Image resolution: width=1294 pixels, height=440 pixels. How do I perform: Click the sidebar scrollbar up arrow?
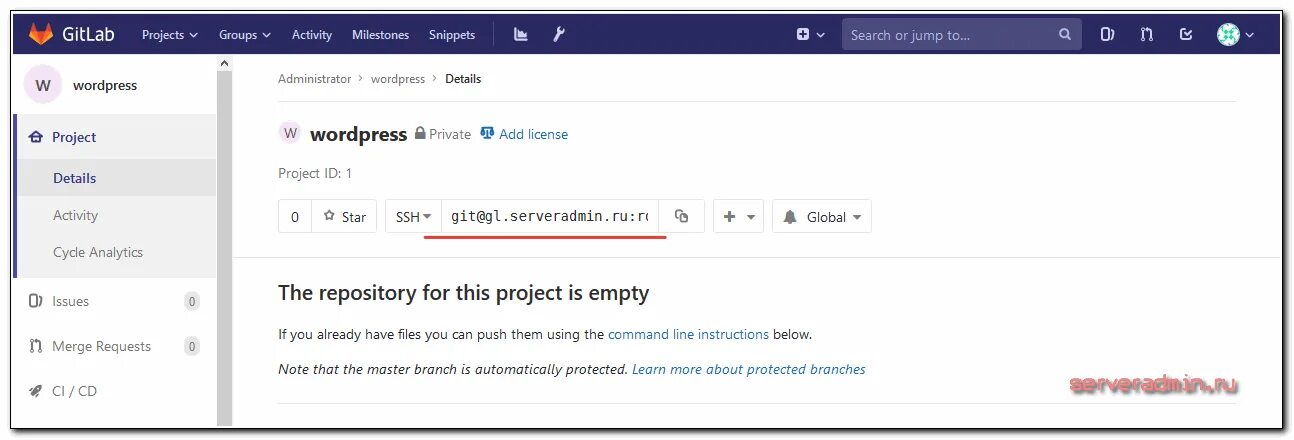(x=224, y=63)
